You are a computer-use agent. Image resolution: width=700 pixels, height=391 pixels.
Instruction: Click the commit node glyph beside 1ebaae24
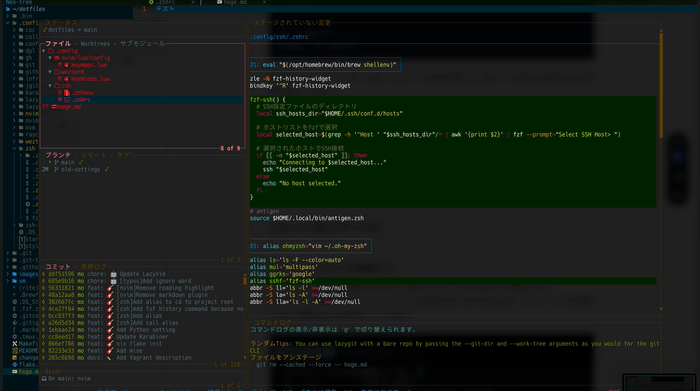click(x=44, y=330)
